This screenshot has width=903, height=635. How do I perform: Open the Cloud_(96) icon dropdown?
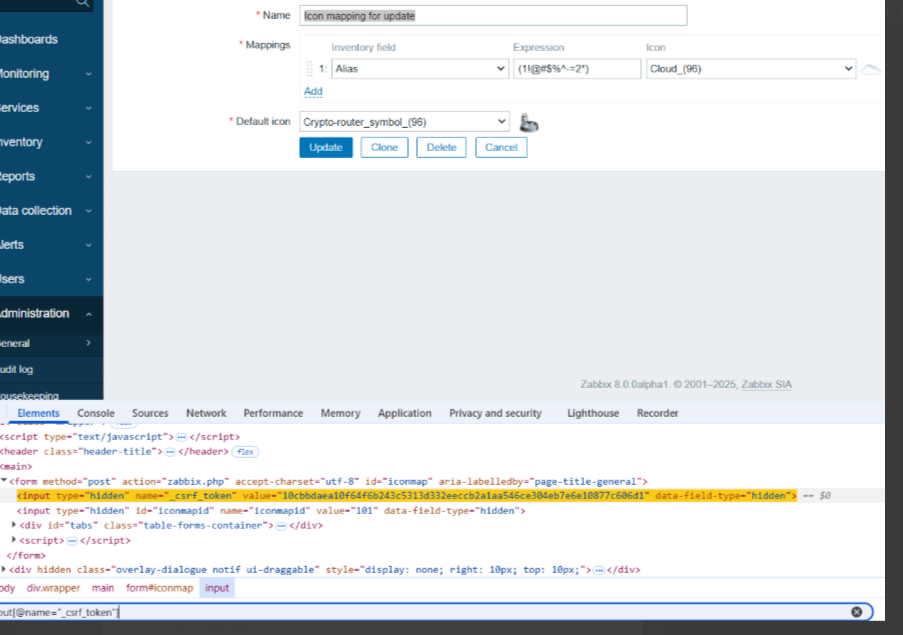coord(751,69)
